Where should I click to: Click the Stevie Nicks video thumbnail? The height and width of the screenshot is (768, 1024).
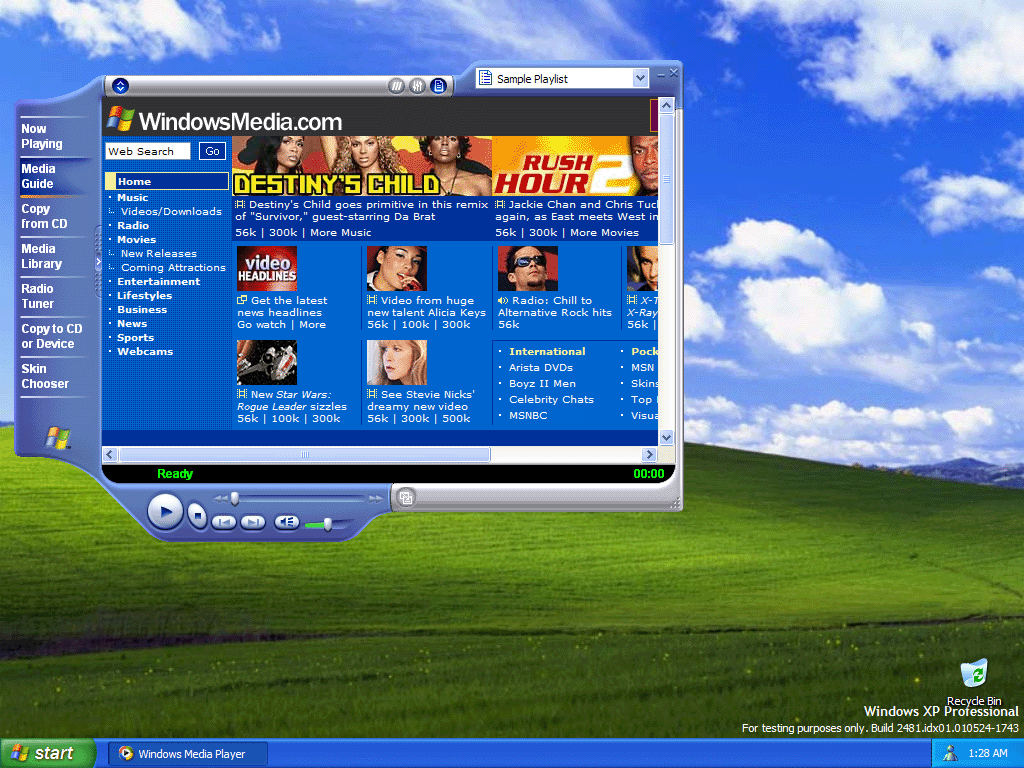(396, 362)
